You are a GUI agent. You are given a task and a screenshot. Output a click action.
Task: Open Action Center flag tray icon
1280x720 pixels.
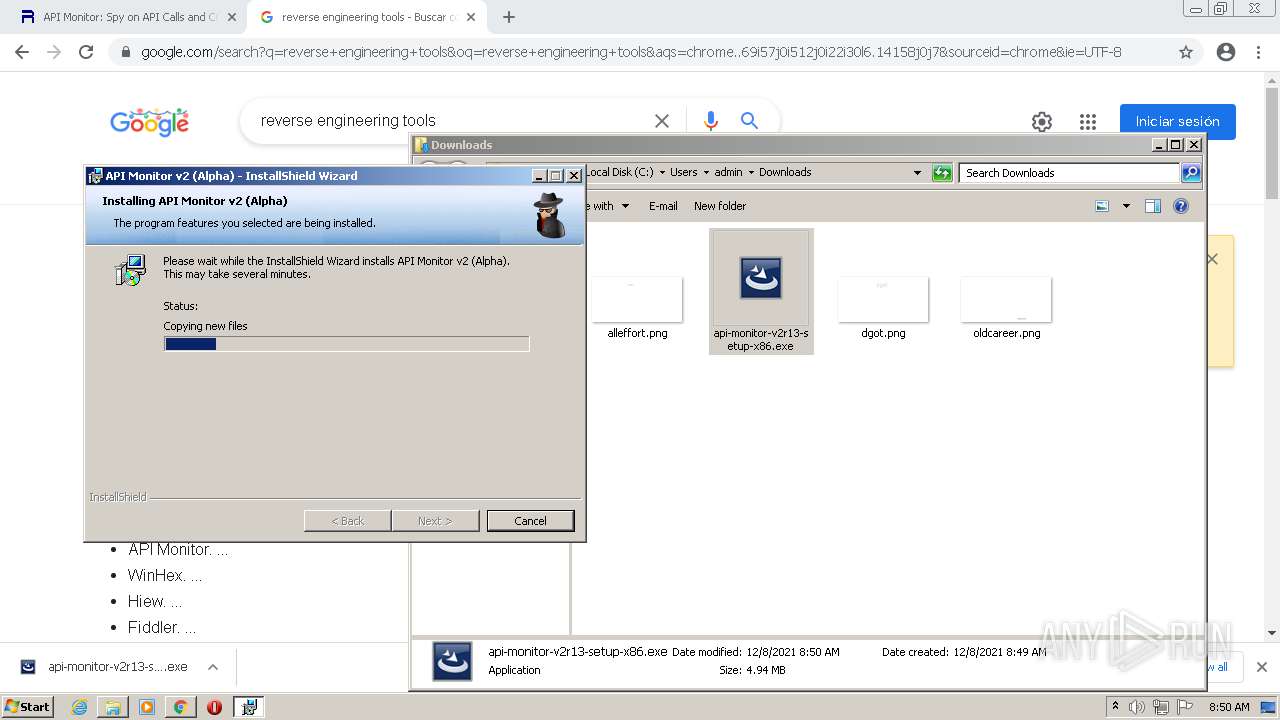[x=1184, y=707]
